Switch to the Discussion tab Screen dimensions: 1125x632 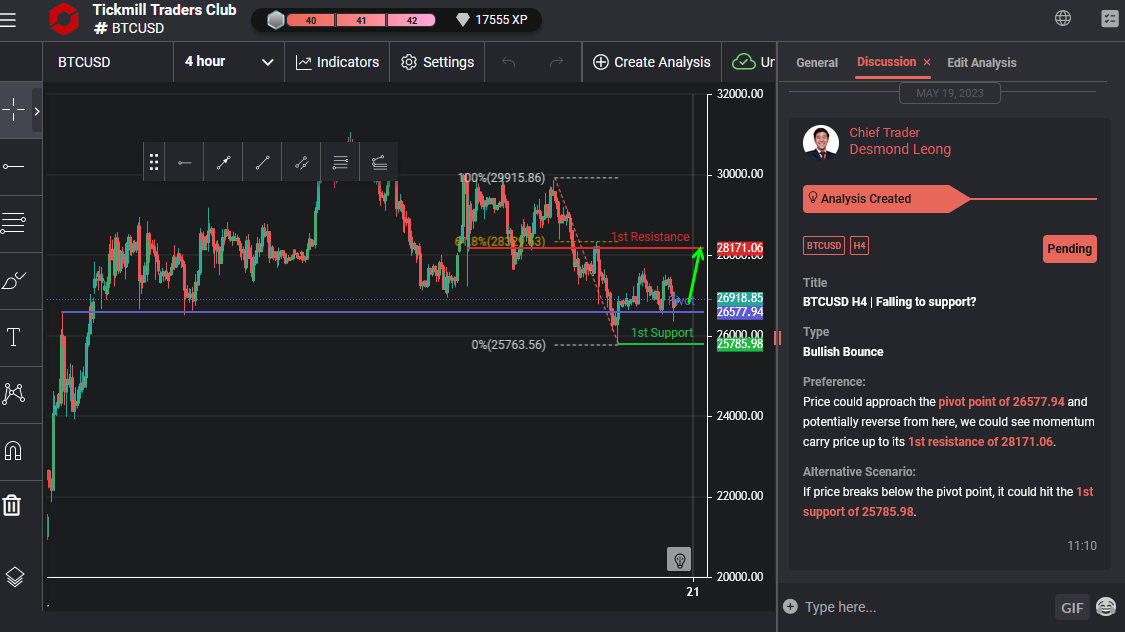[x=886, y=62]
